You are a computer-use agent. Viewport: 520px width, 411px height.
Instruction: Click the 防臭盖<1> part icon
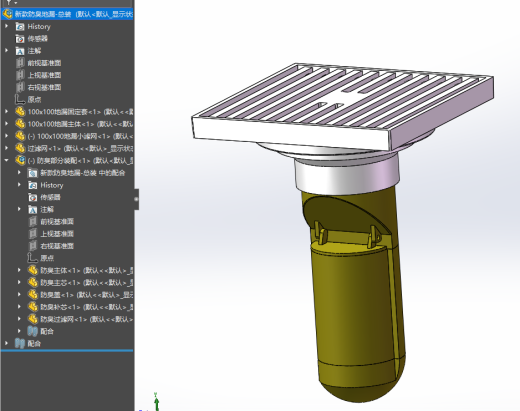click(33, 295)
